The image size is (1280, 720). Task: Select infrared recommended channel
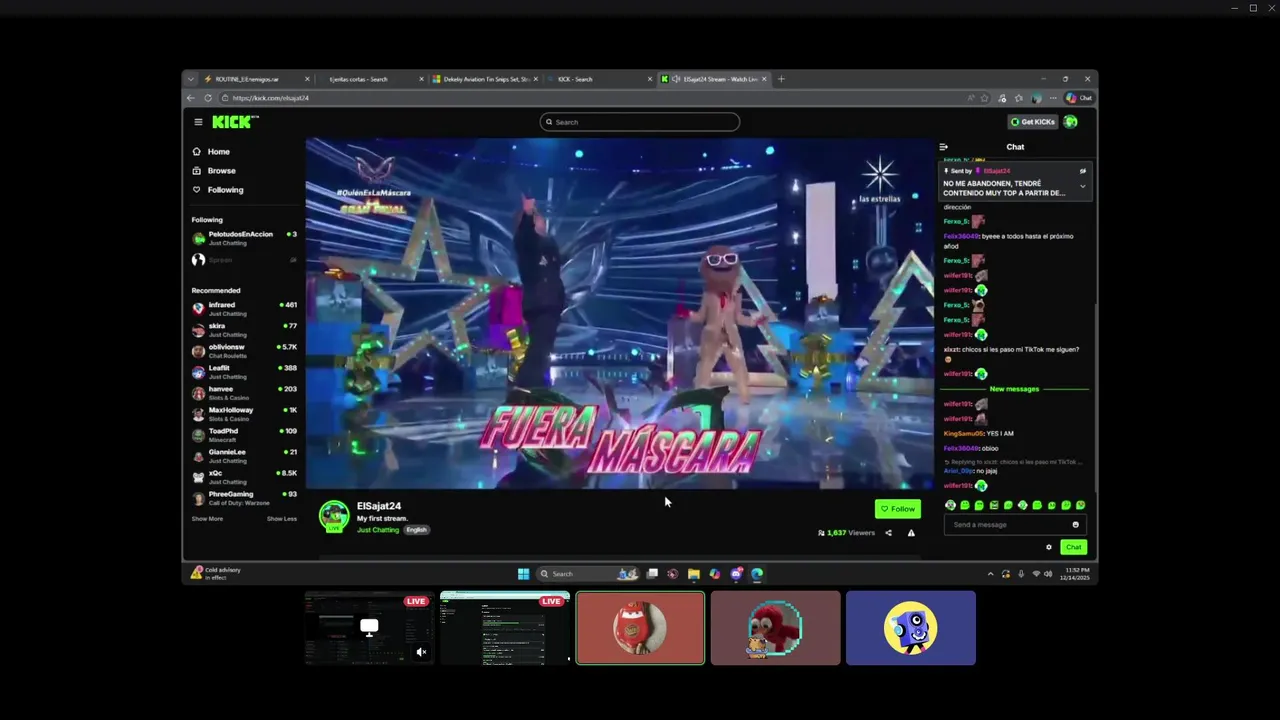click(244, 309)
